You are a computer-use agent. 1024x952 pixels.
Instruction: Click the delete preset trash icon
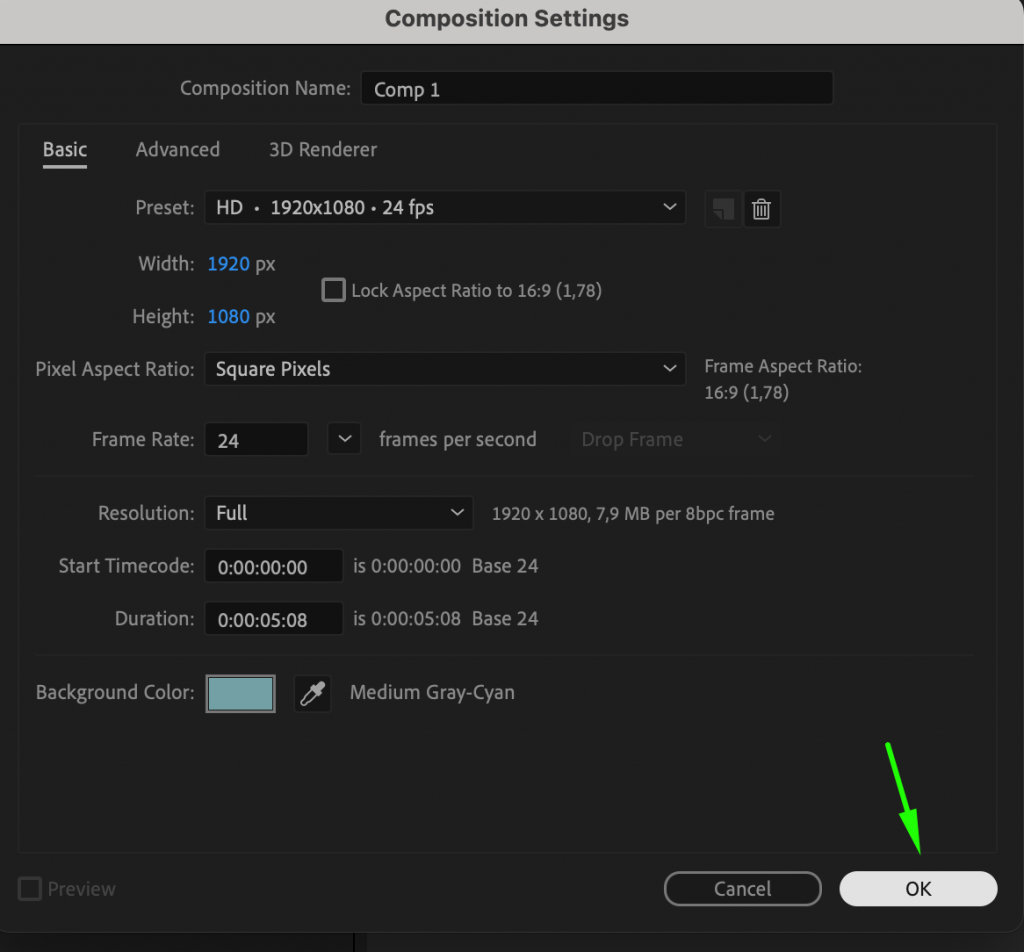761,209
